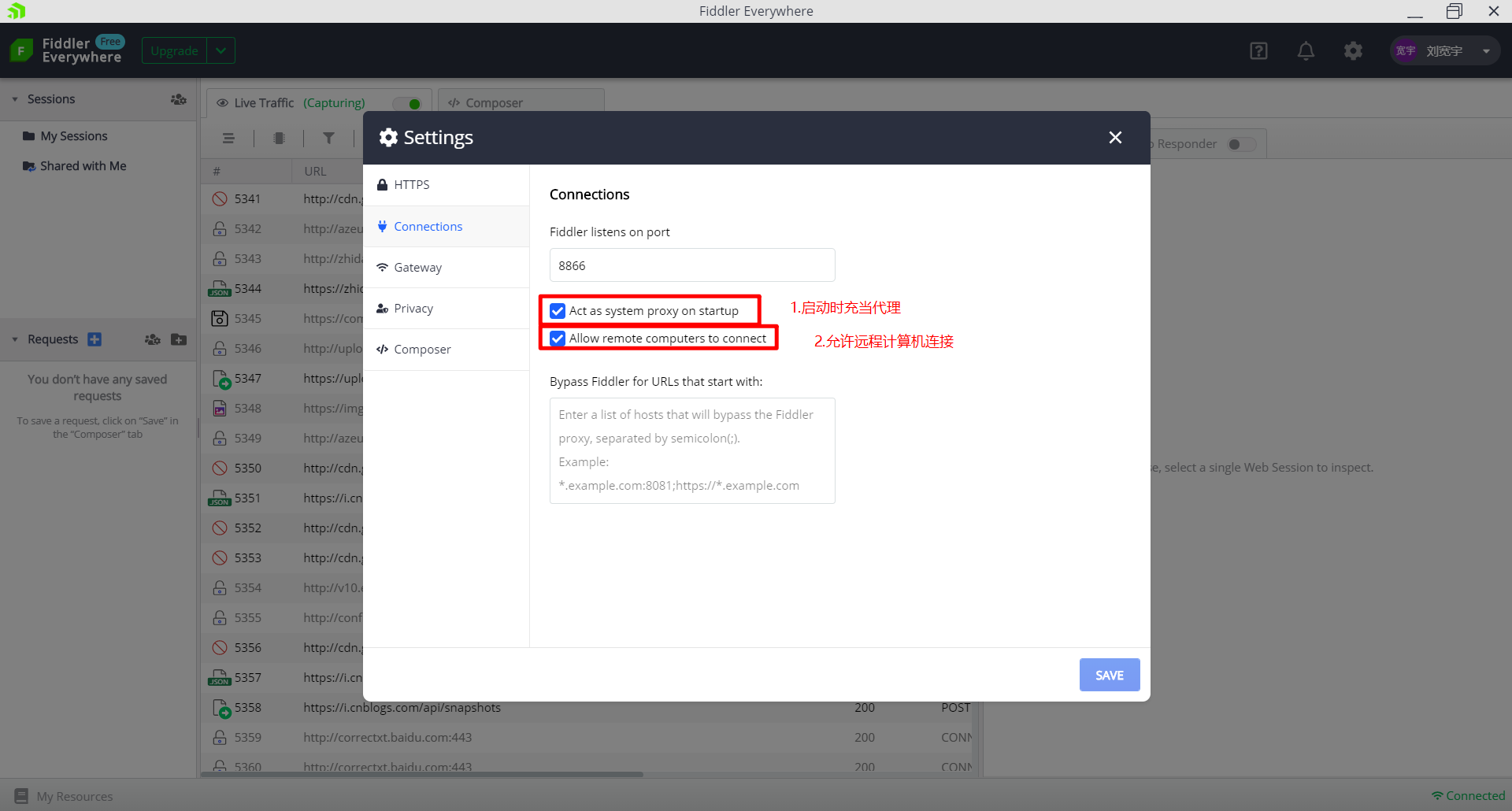The width and height of the screenshot is (1512, 811).
Task: Add a new request with plus icon
Action: pyautogui.click(x=94, y=339)
